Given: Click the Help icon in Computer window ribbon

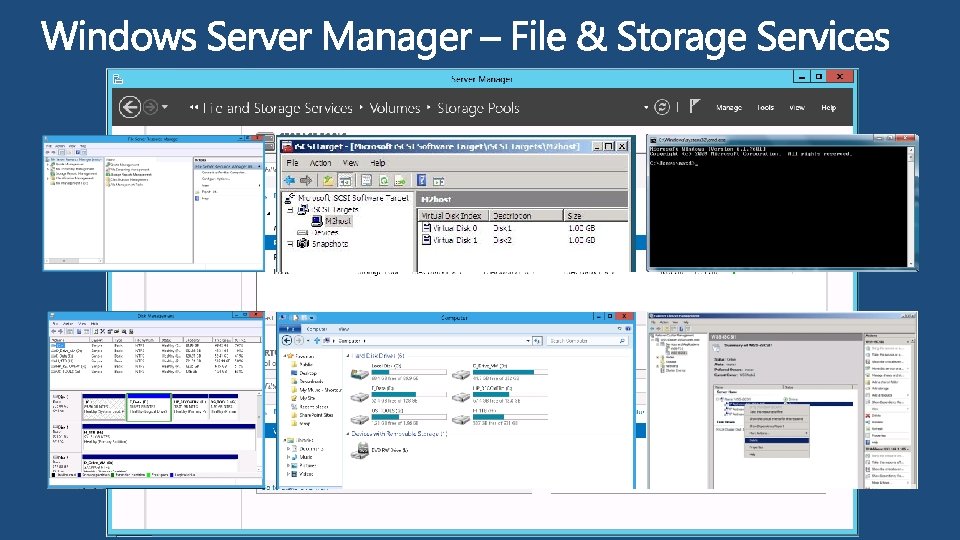Looking at the screenshot, I should [628, 329].
